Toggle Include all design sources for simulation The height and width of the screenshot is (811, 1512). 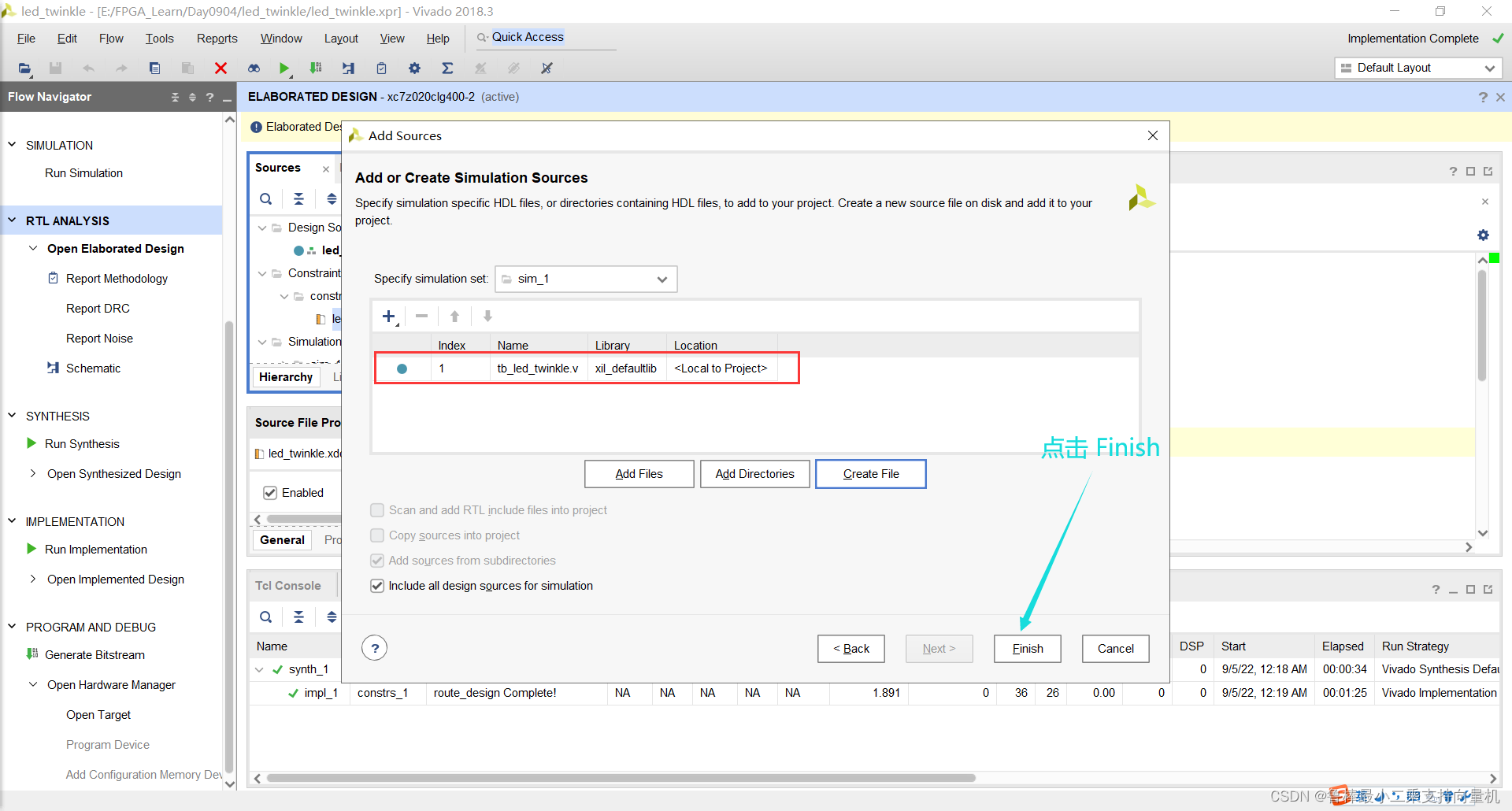[x=377, y=586]
